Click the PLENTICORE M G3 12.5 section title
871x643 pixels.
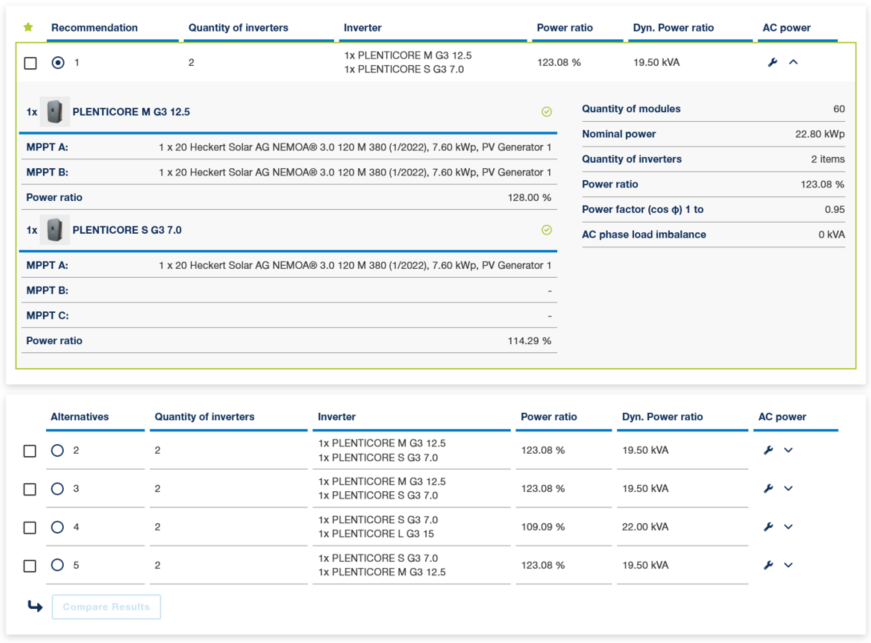coord(131,112)
